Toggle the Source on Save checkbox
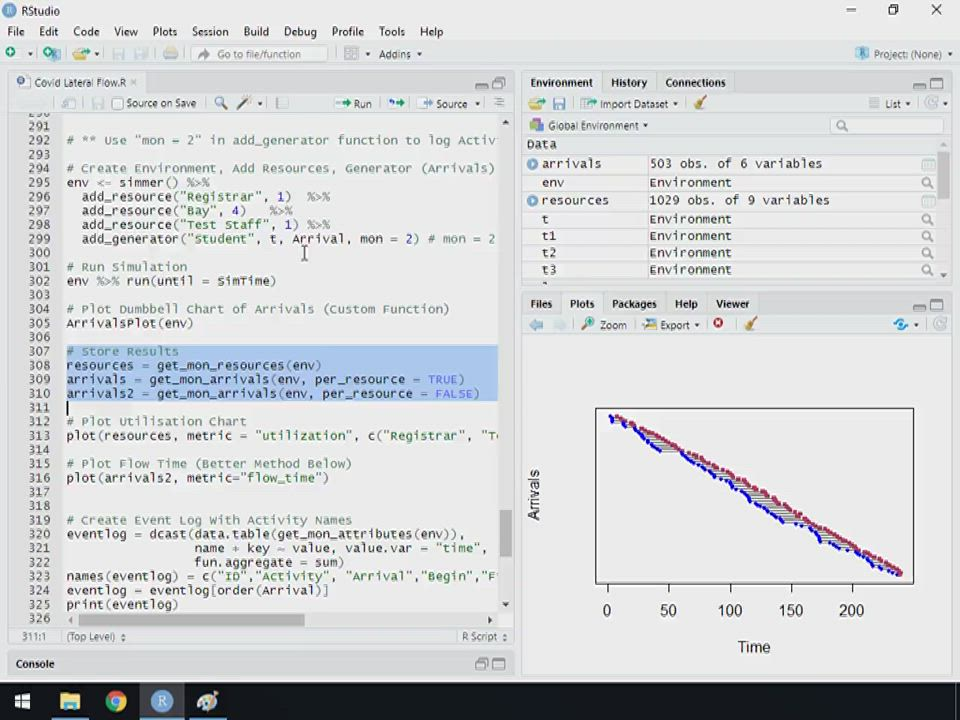 [x=118, y=104]
